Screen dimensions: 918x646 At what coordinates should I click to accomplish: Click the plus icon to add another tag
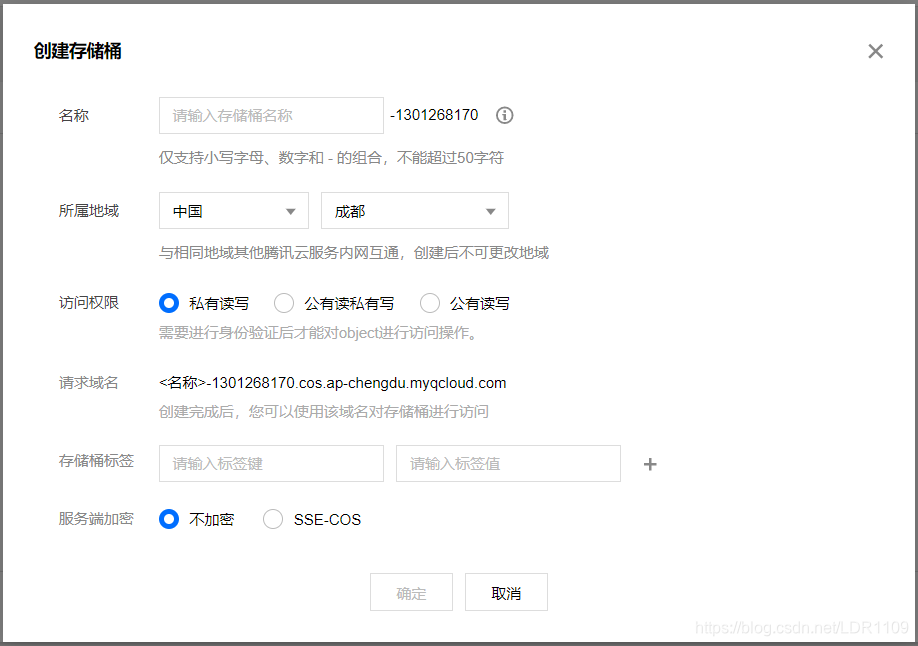pyautogui.click(x=650, y=463)
